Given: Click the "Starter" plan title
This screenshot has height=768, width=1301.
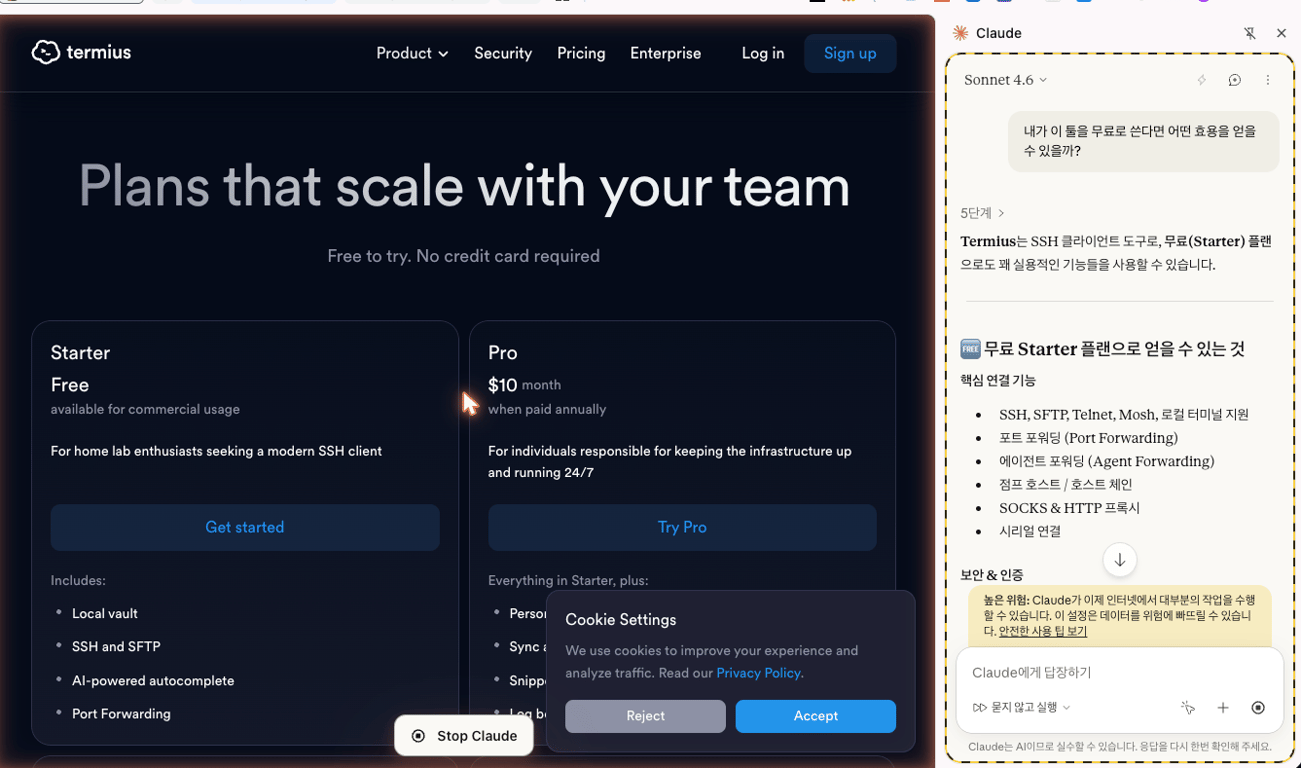Looking at the screenshot, I should (x=80, y=353).
